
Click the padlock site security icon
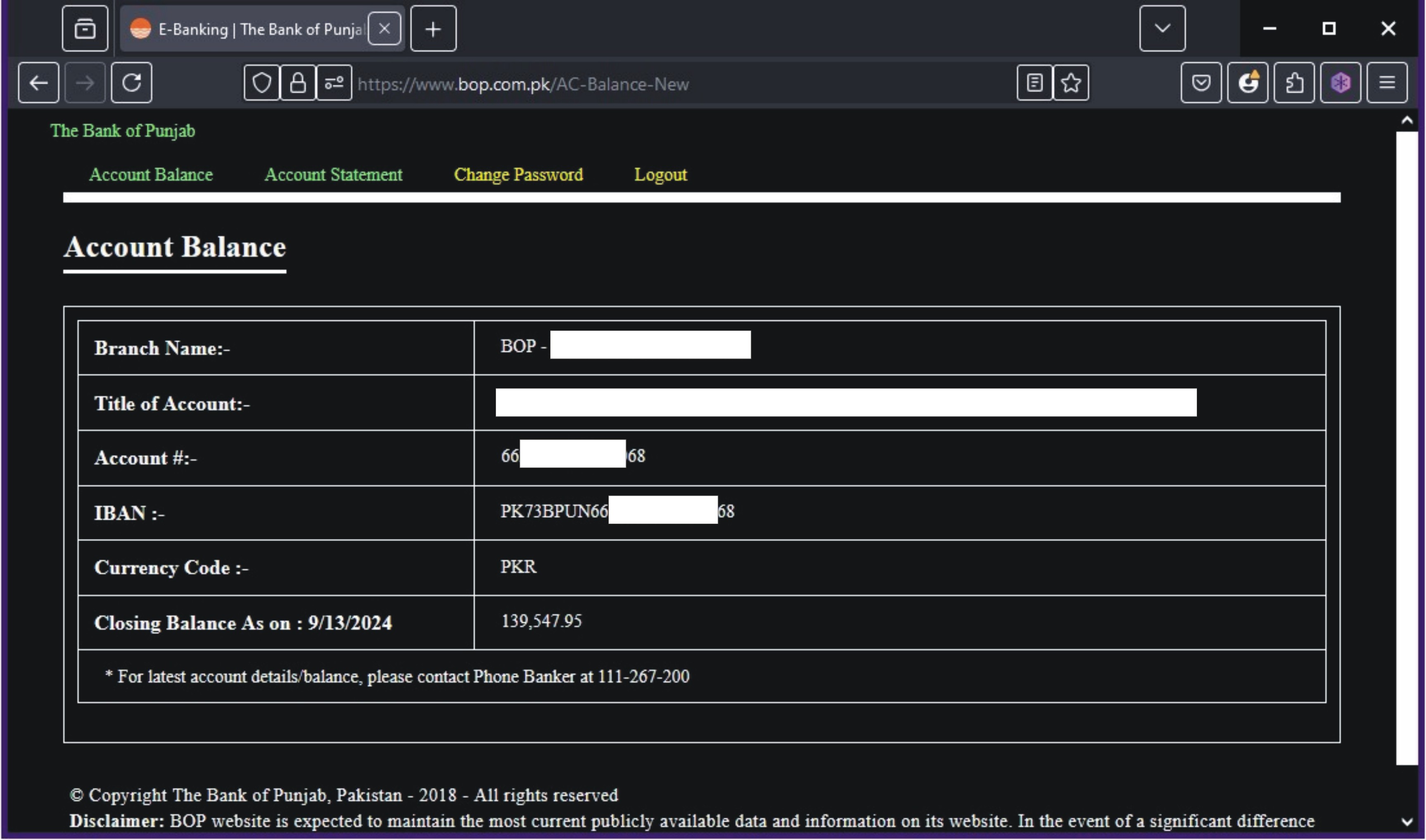(x=298, y=83)
